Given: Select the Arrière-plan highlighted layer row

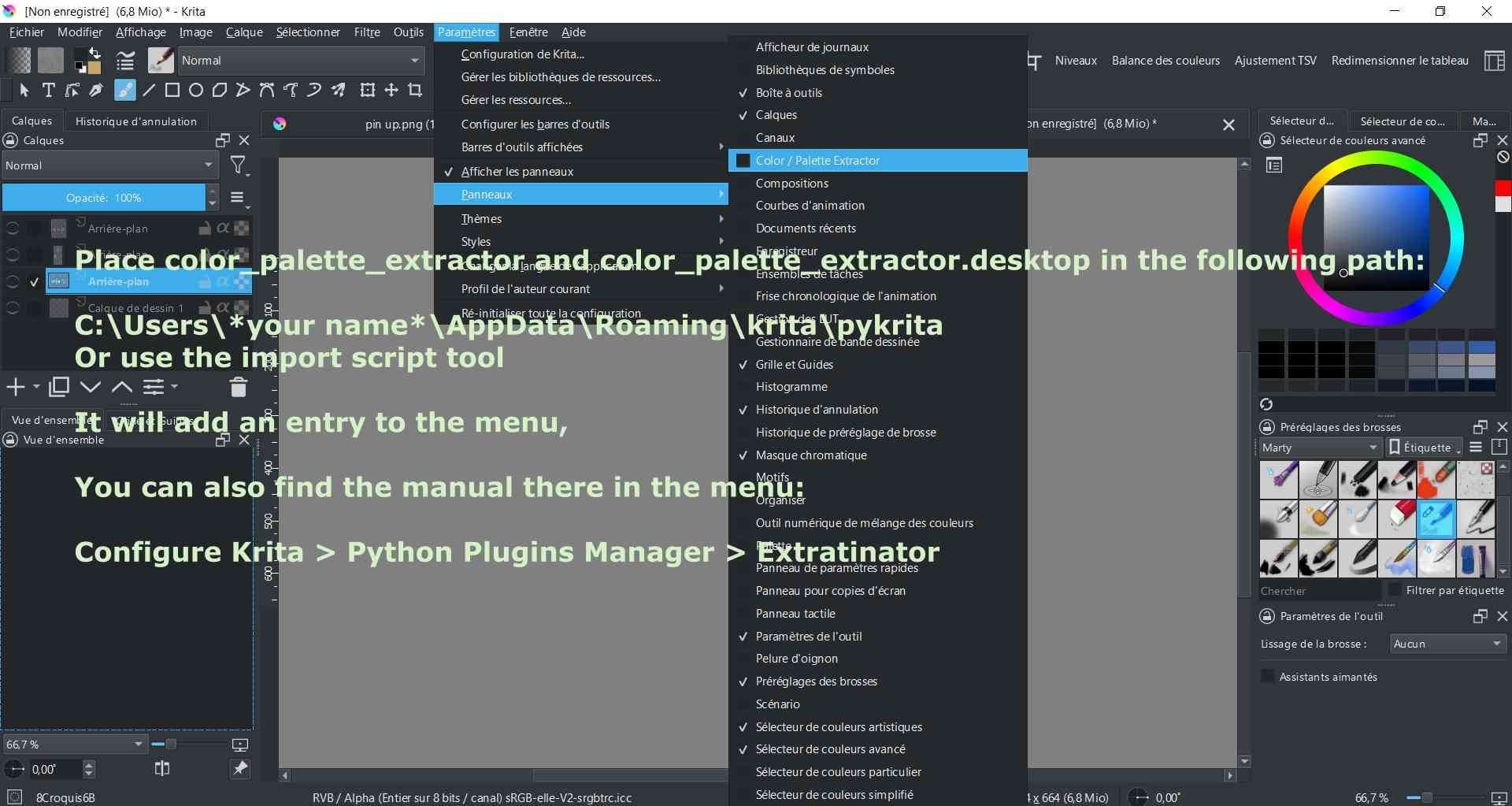Looking at the screenshot, I should pyautogui.click(x=149, y=281).
